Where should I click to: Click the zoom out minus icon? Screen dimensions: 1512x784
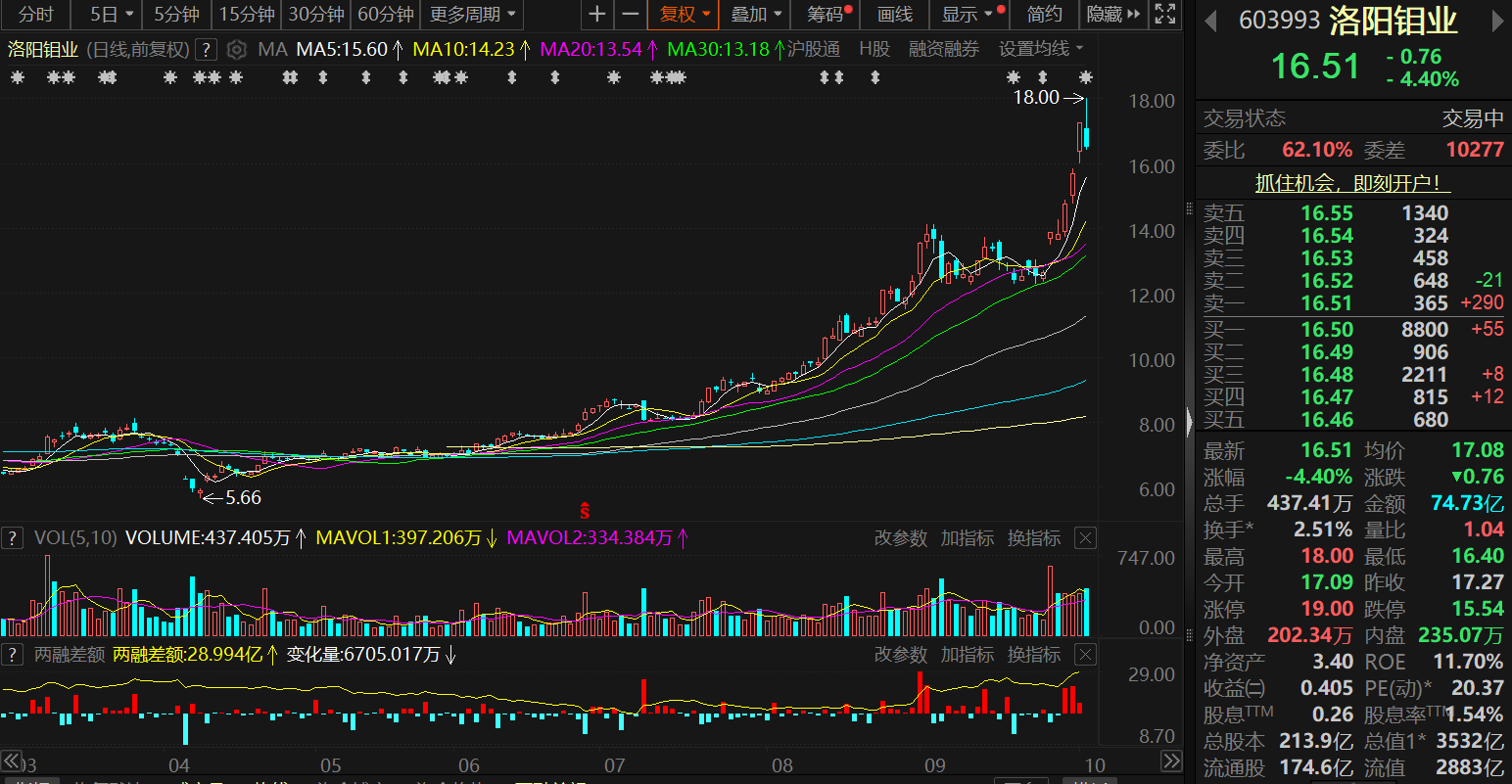pos(631,15)
